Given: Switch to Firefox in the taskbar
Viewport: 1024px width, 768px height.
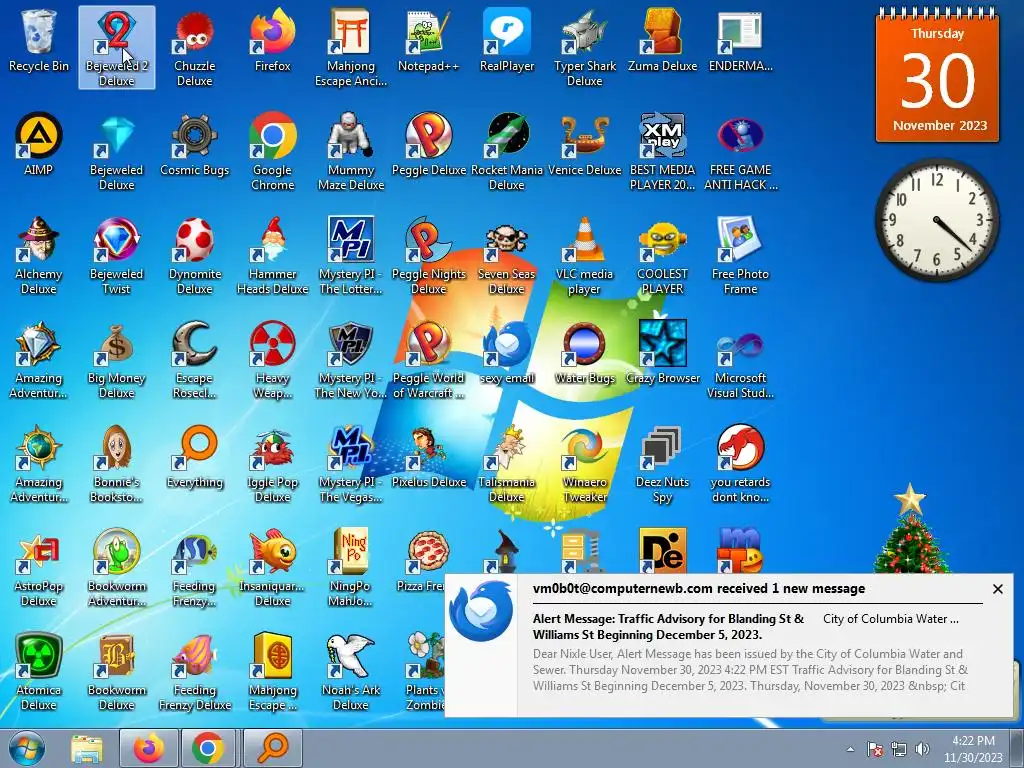Looking at the screenshot, I should (x=149, y=748).
